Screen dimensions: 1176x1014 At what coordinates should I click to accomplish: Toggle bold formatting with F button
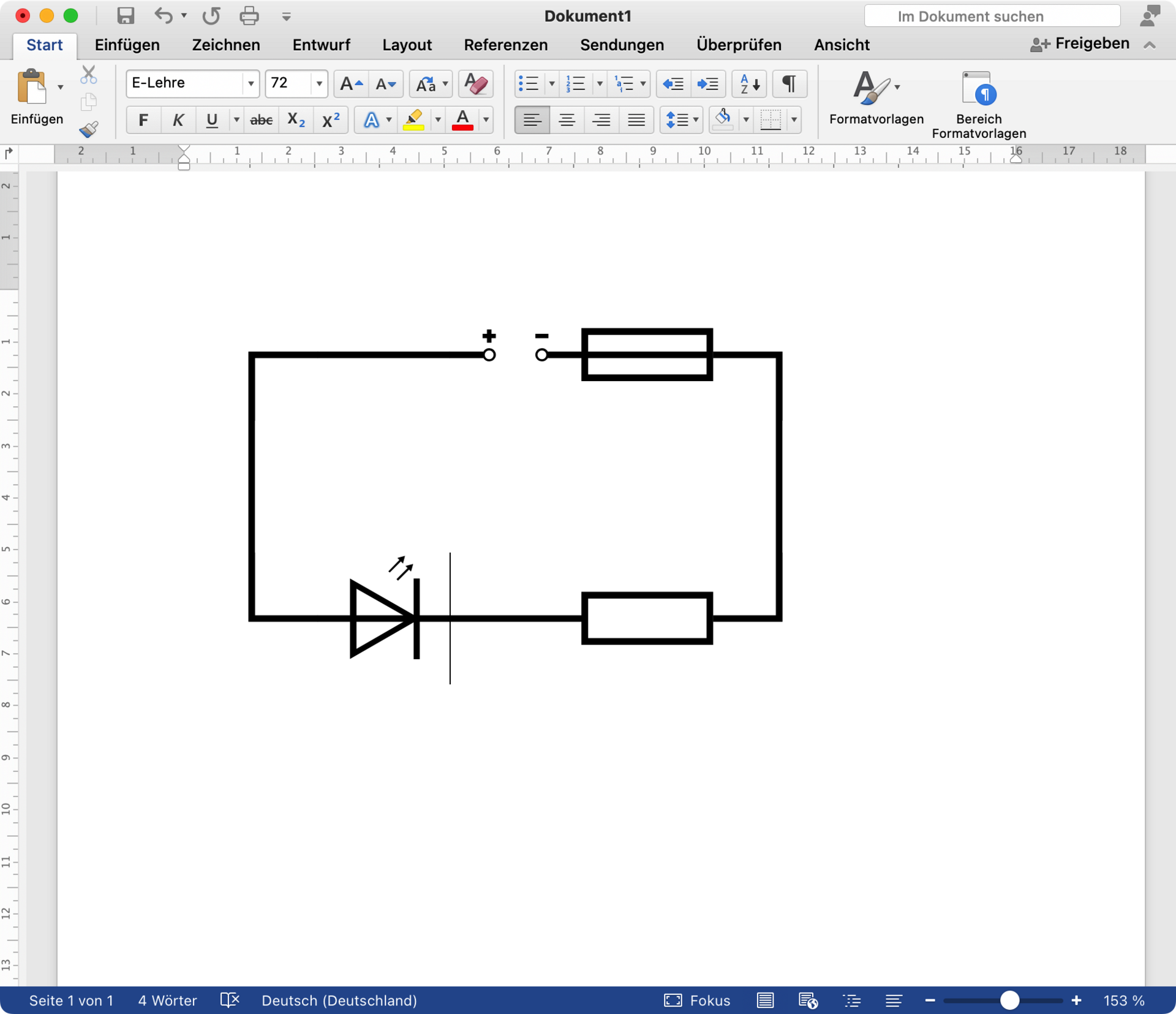143,120
